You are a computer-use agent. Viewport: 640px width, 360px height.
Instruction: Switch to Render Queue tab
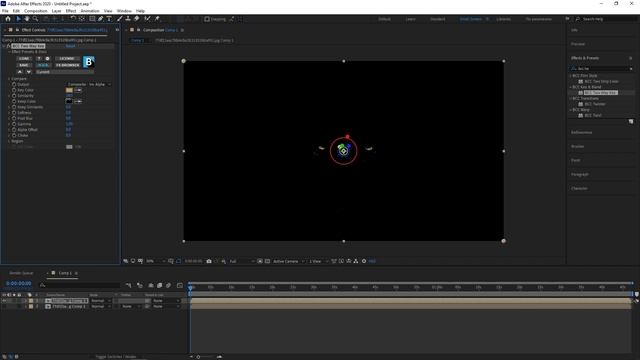[x=21, y=273]
